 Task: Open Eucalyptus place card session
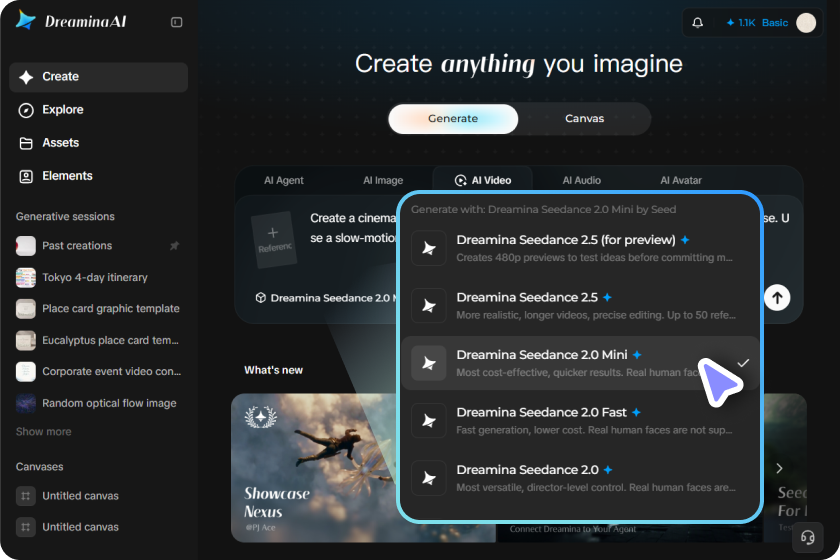[x=99, y=340]
